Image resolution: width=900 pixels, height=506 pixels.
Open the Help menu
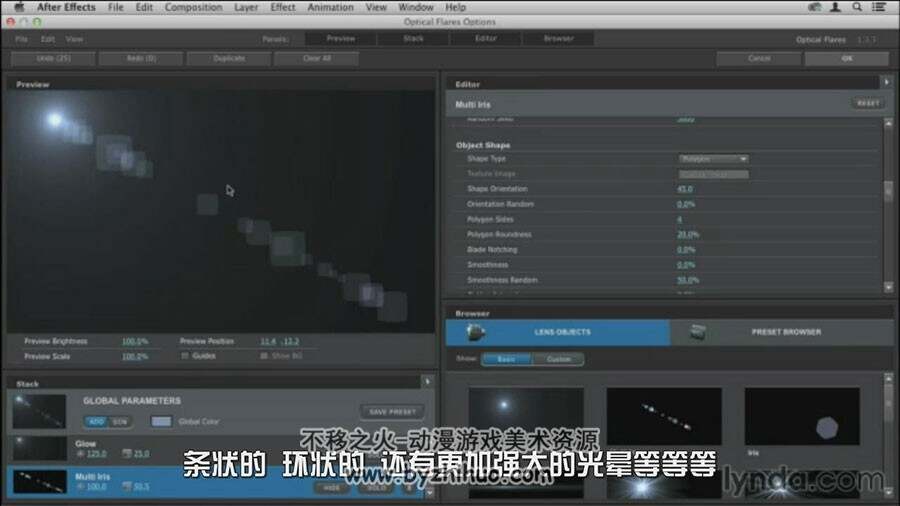(456, 7)
